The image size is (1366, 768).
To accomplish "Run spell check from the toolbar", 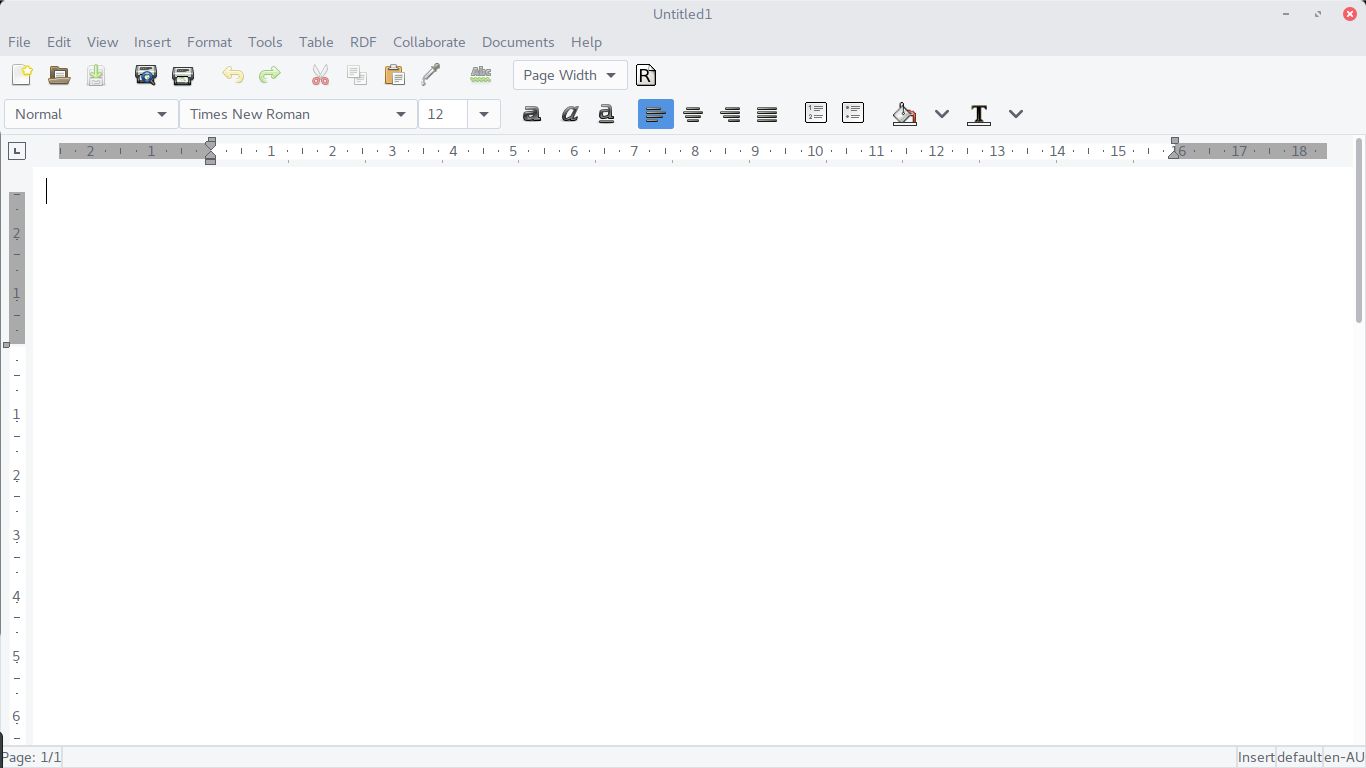I will [x=481, y=75].
